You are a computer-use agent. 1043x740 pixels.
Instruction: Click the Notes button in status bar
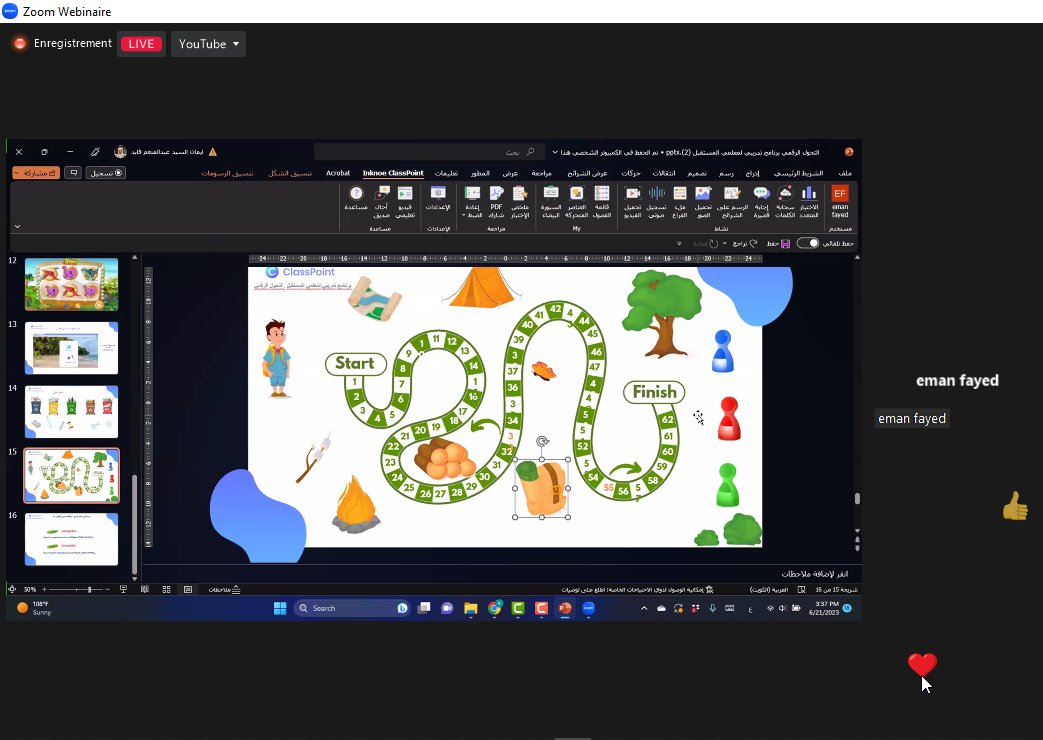[224, 590]
